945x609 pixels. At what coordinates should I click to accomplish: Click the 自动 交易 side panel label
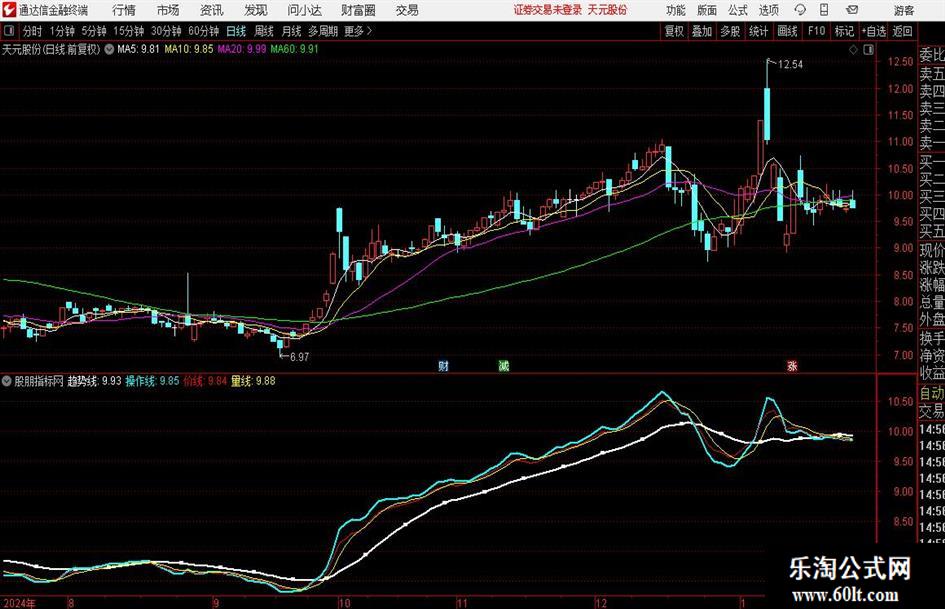(931, 402)
